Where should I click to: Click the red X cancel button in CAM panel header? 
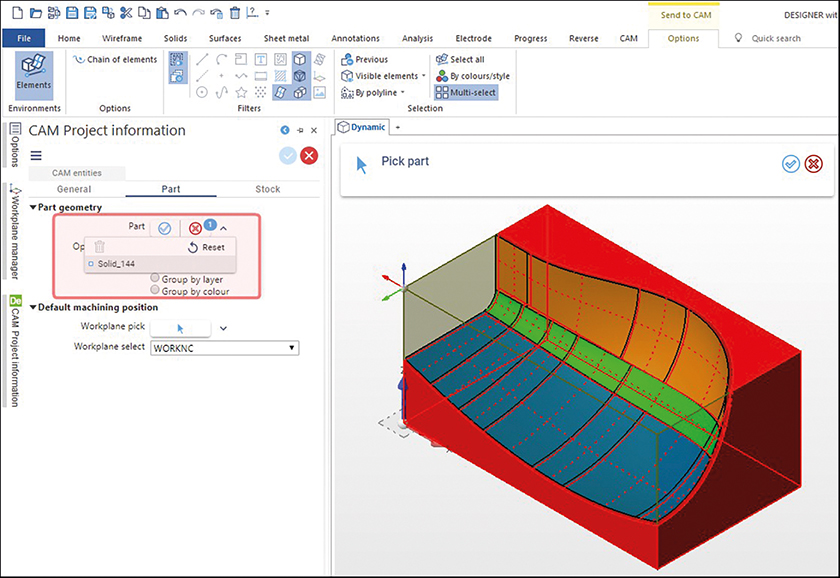coord(309,155)
